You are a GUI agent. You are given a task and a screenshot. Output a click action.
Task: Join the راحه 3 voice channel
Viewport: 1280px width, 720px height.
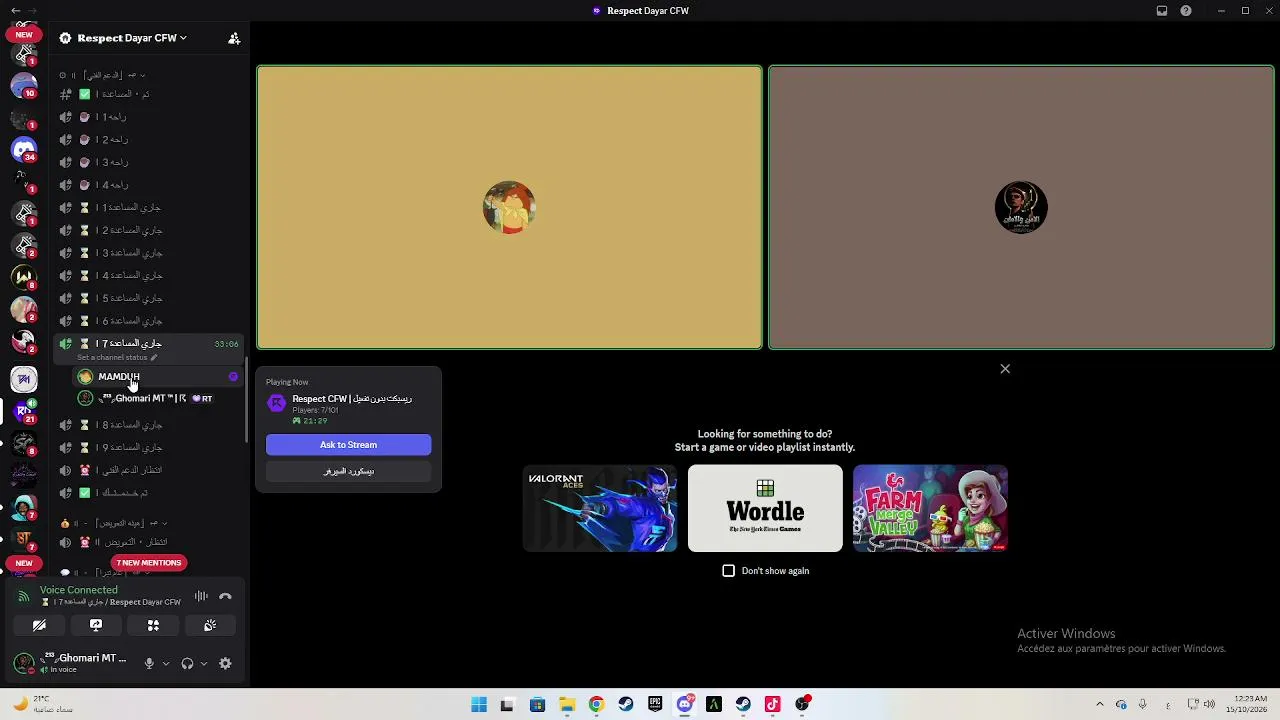[150, 162]
